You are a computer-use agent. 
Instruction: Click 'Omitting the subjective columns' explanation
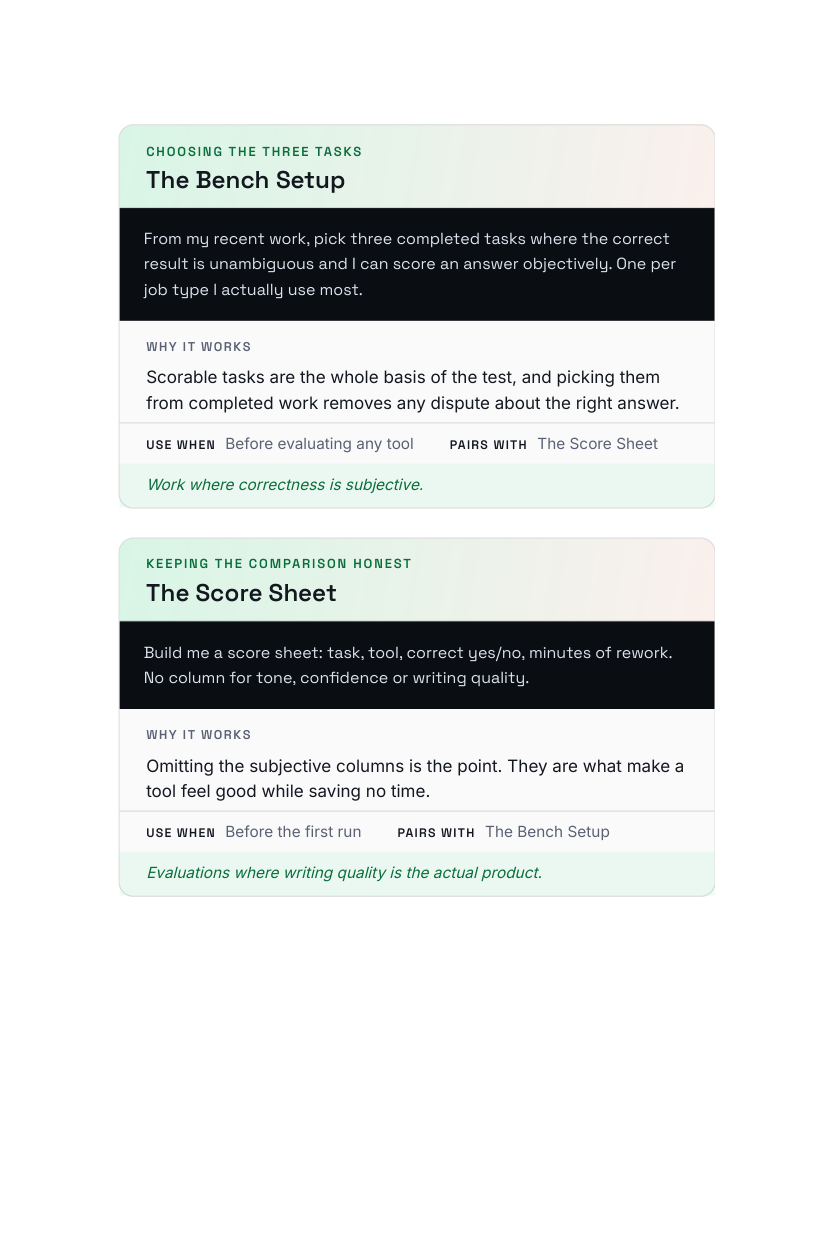[x=415, y=778]
